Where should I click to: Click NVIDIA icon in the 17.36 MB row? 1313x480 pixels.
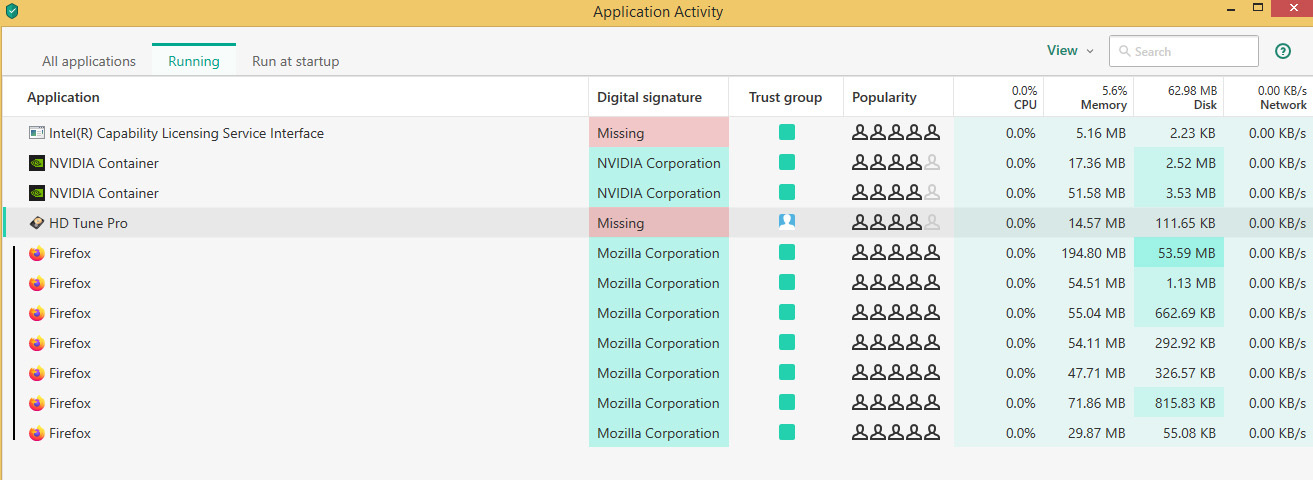(37, 163)
